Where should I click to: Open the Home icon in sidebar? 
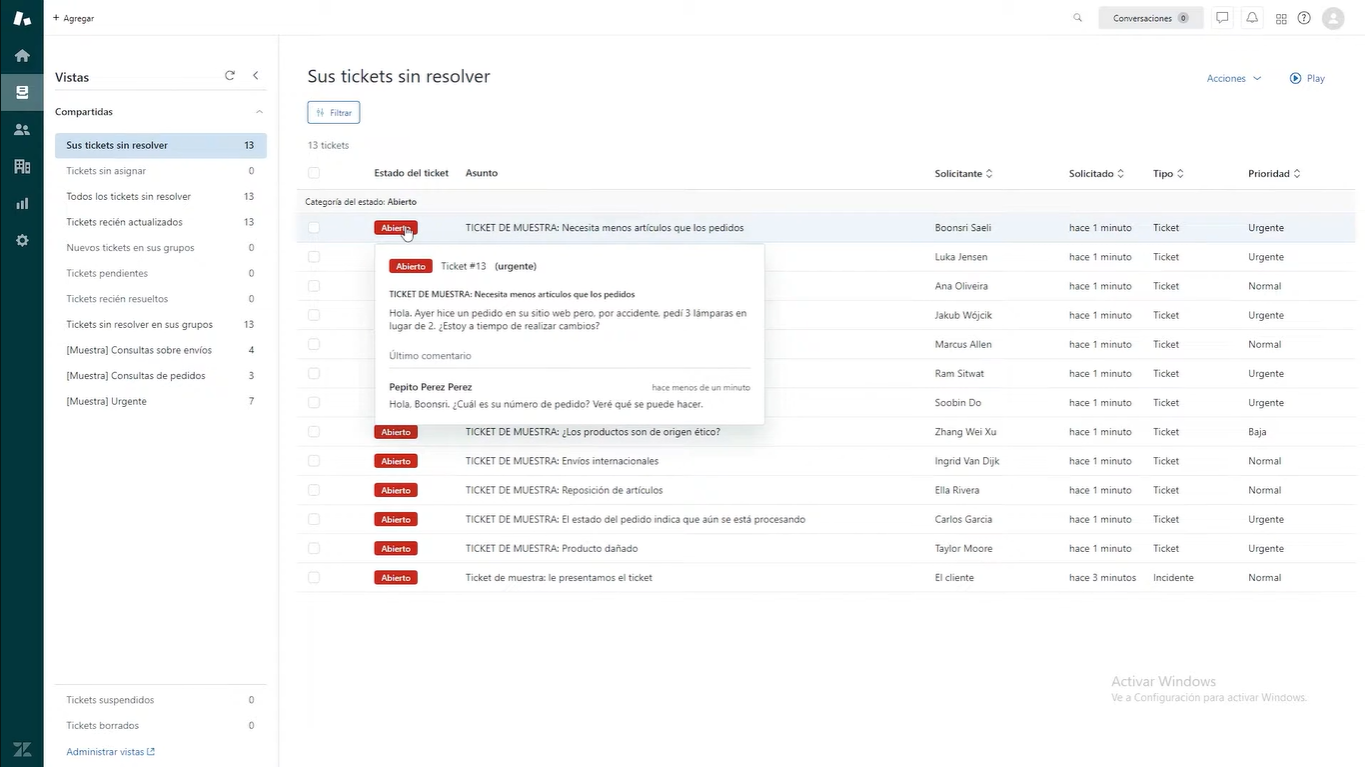click(x=21, y=55)
